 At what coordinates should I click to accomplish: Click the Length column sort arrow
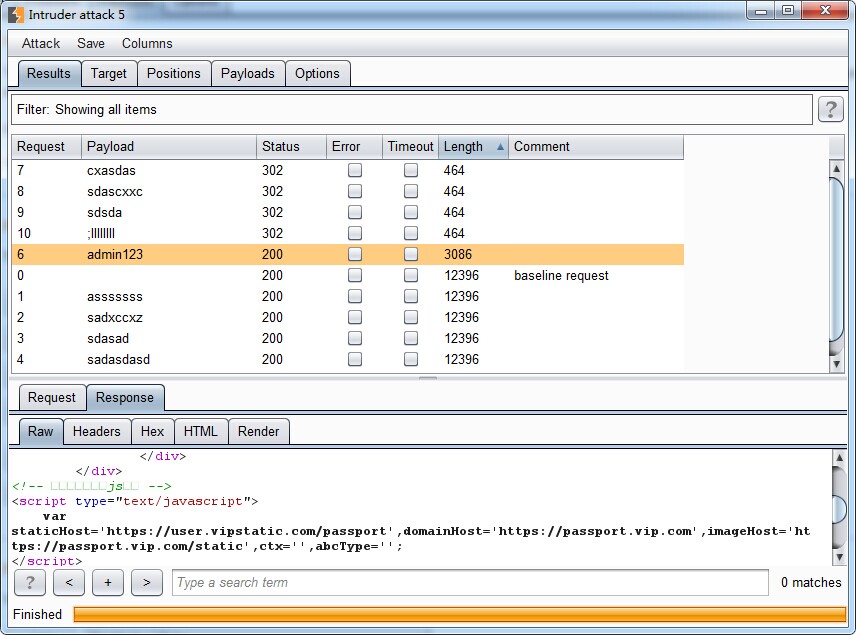point(500,146)
